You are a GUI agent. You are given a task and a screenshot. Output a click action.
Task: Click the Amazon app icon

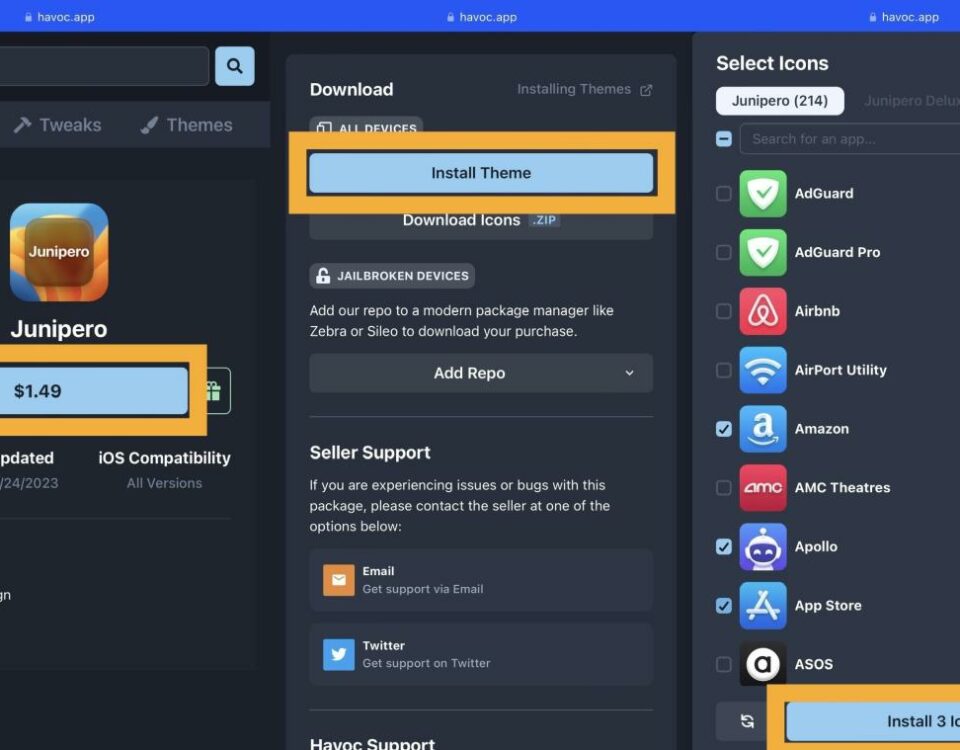tap(763, 429)
